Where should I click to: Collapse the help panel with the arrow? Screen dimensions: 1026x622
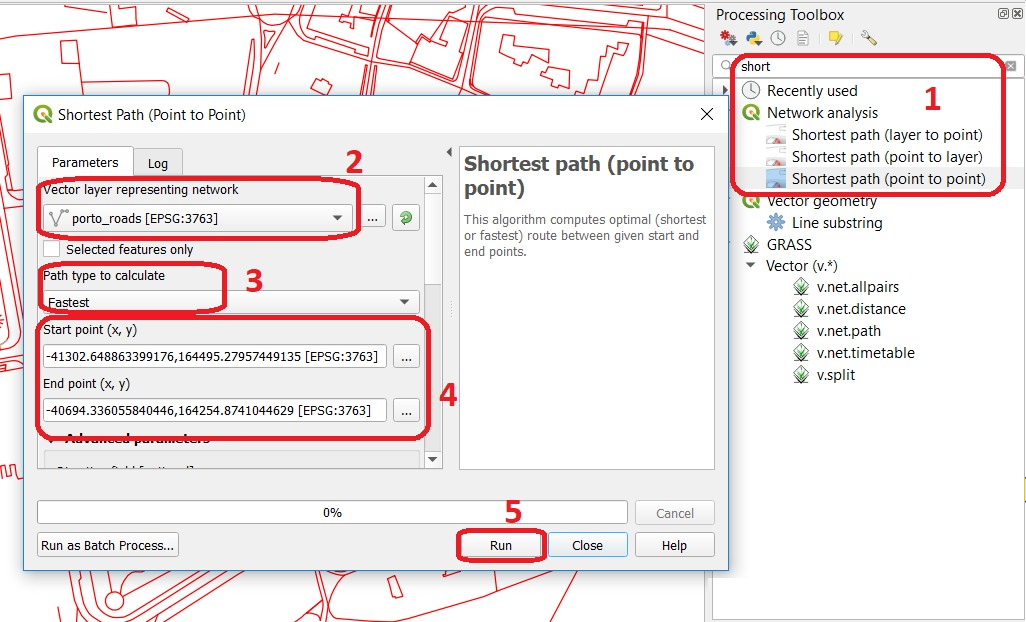pos(449,152)
